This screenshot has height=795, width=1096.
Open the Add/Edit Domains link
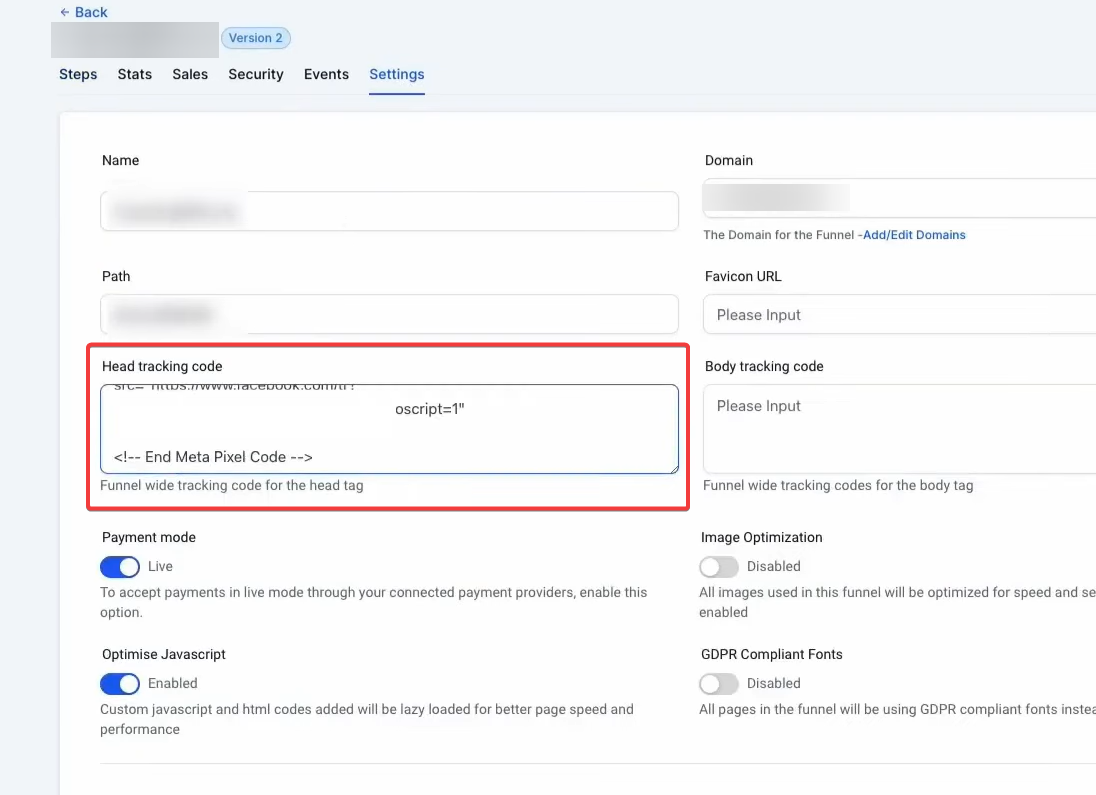click(x=916, y=235)
